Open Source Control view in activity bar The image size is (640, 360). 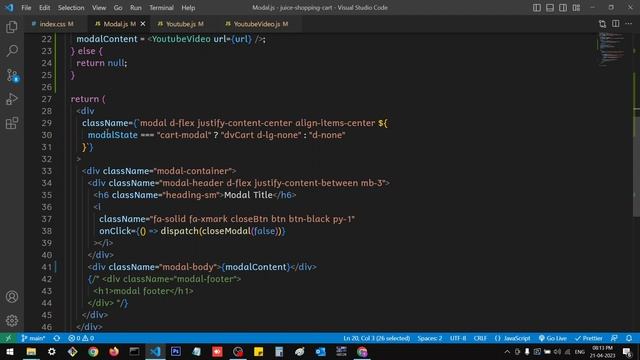pyautogui.click(x=12, y=76)
